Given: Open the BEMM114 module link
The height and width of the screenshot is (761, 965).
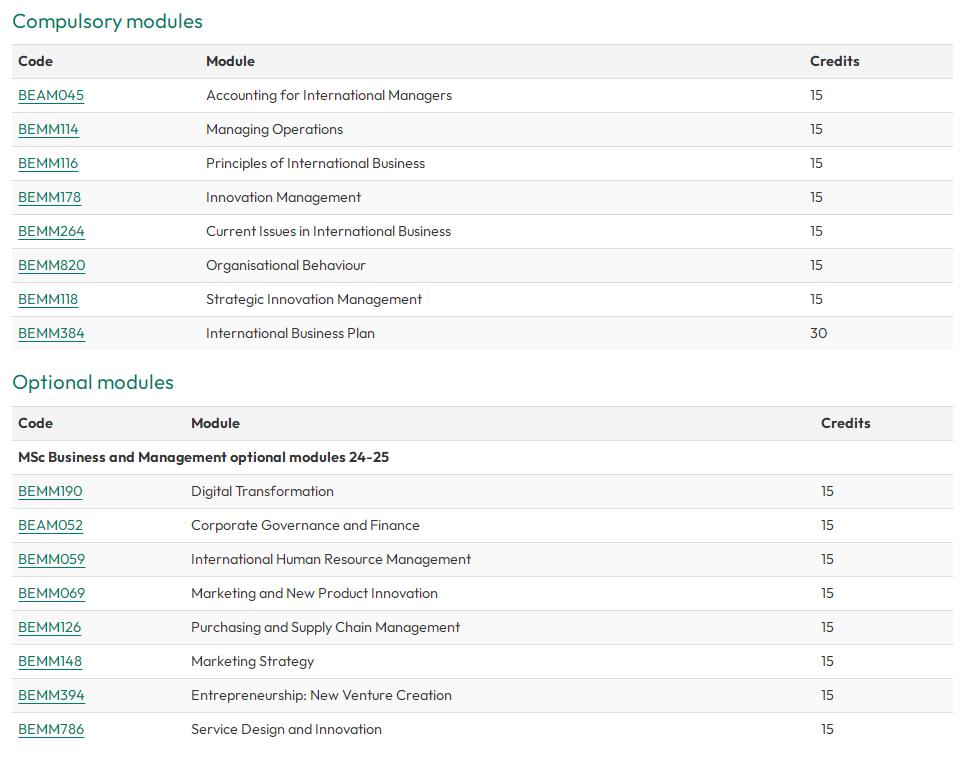Looking at the screenshot, I should point(49,129).
